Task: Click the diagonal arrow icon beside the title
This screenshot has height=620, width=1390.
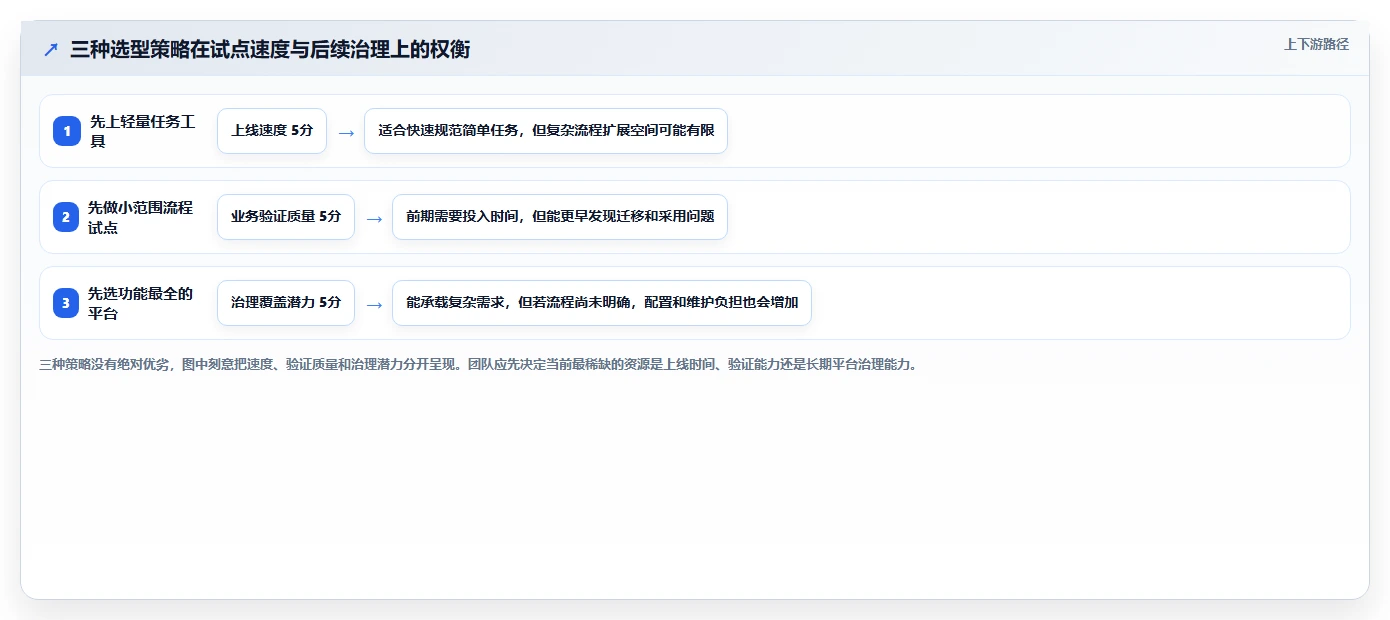Action: click(x=51, y=50)
